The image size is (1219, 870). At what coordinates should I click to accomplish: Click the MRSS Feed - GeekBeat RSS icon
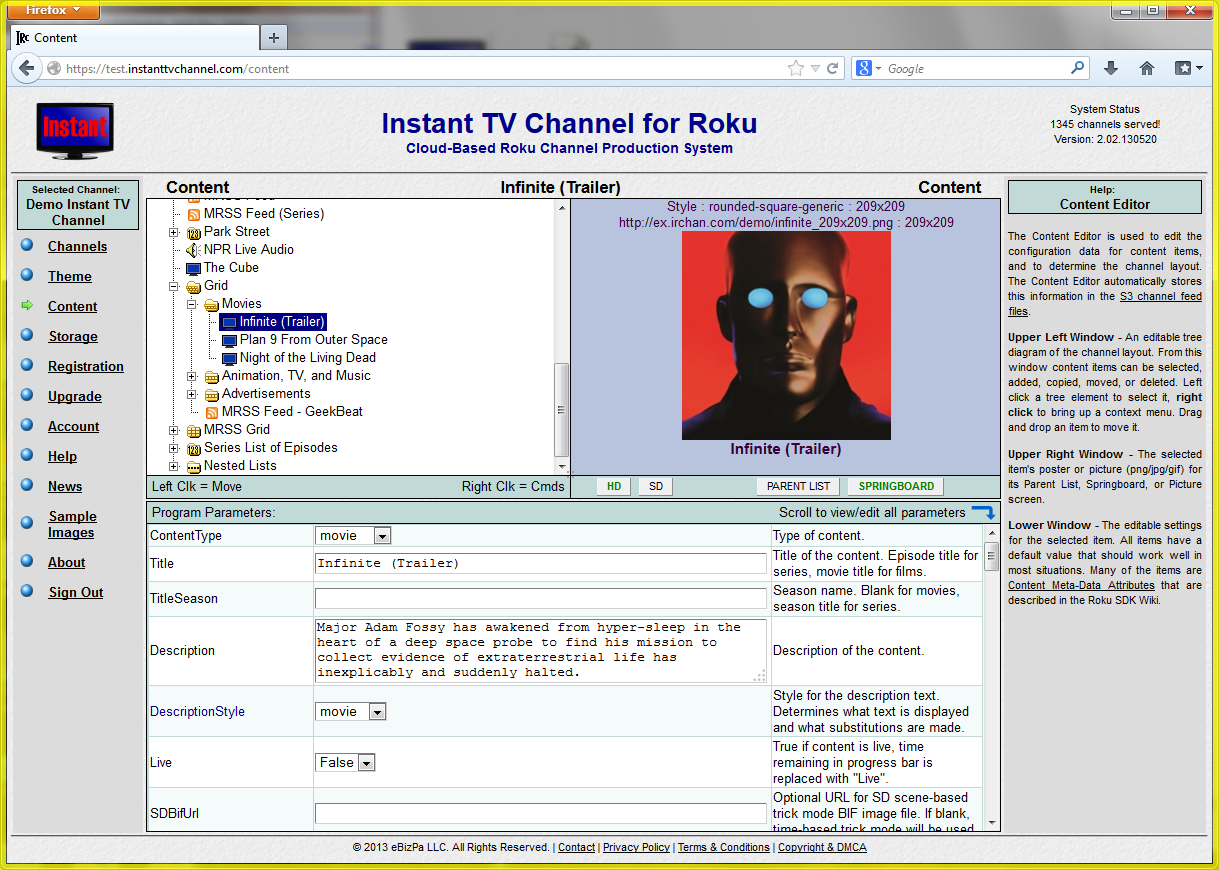click(x=212, y=412)
